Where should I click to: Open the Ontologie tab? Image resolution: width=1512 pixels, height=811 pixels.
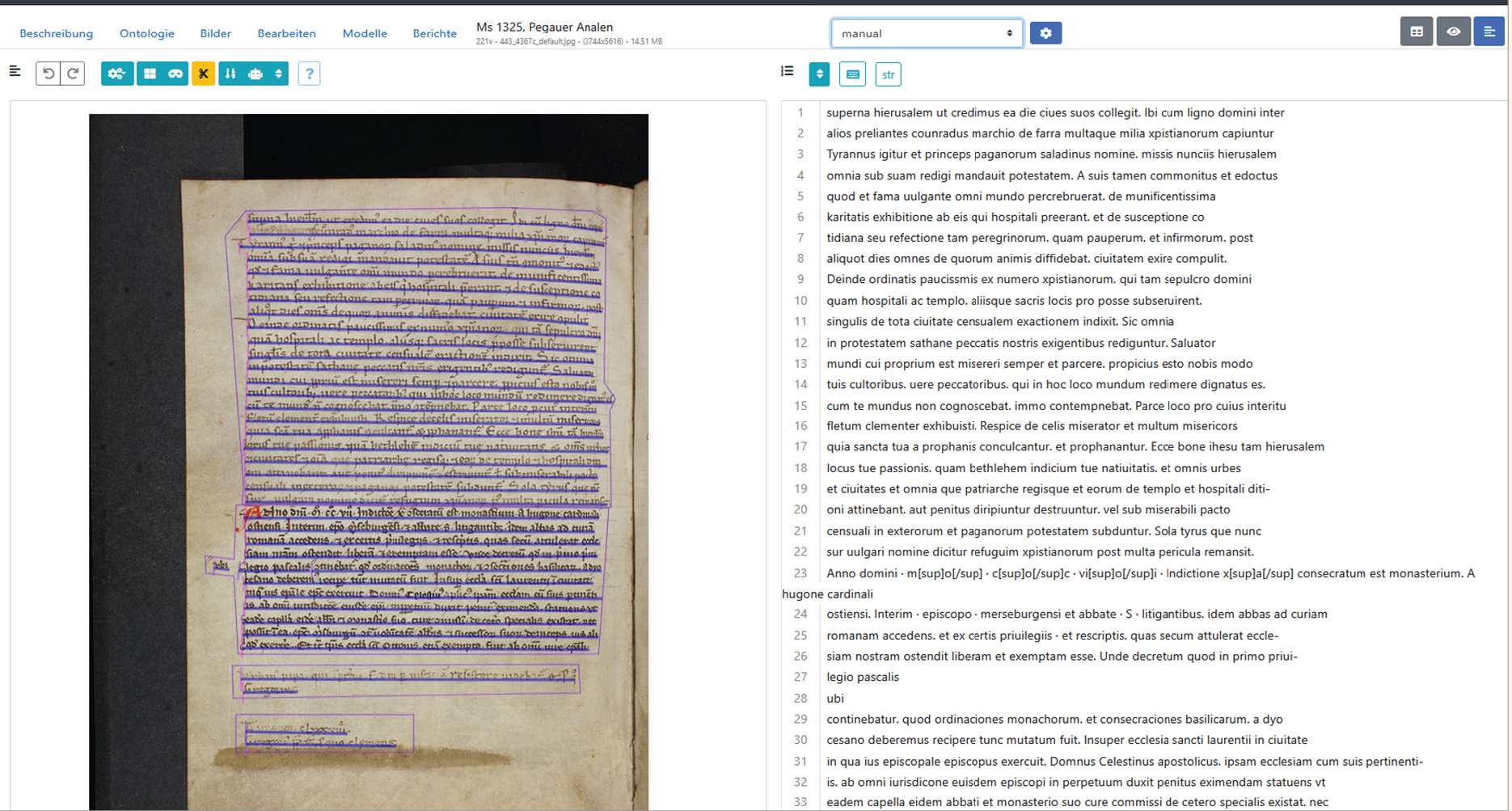tap(147, 33)
